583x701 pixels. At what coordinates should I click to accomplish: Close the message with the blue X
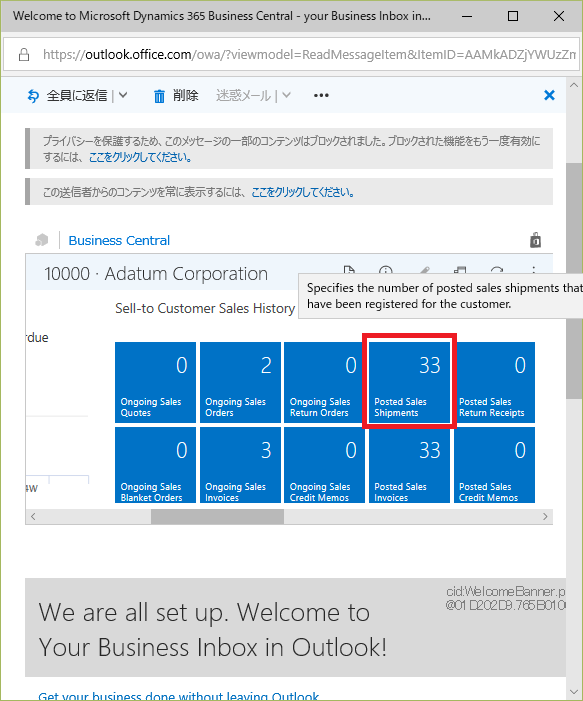(549, 95)
